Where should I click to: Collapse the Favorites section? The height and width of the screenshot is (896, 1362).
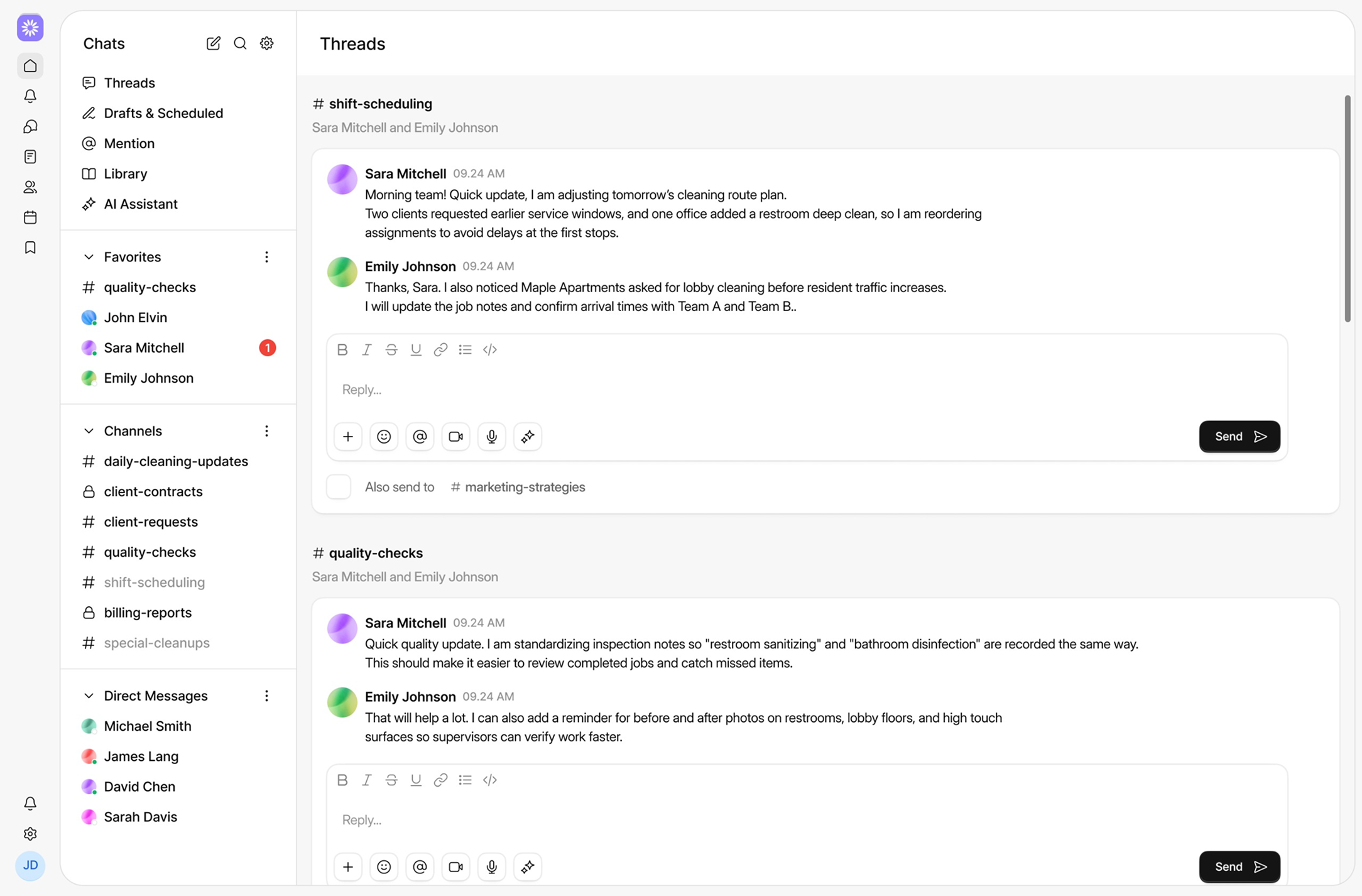89,256
